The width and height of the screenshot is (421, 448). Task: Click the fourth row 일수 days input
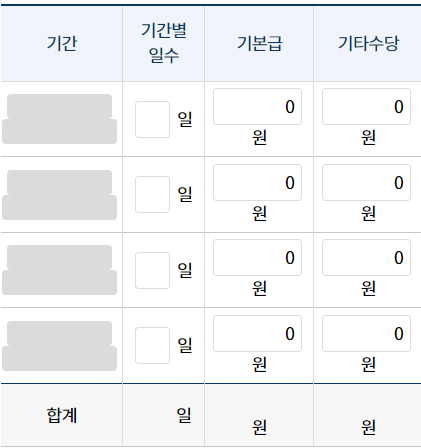152,345
